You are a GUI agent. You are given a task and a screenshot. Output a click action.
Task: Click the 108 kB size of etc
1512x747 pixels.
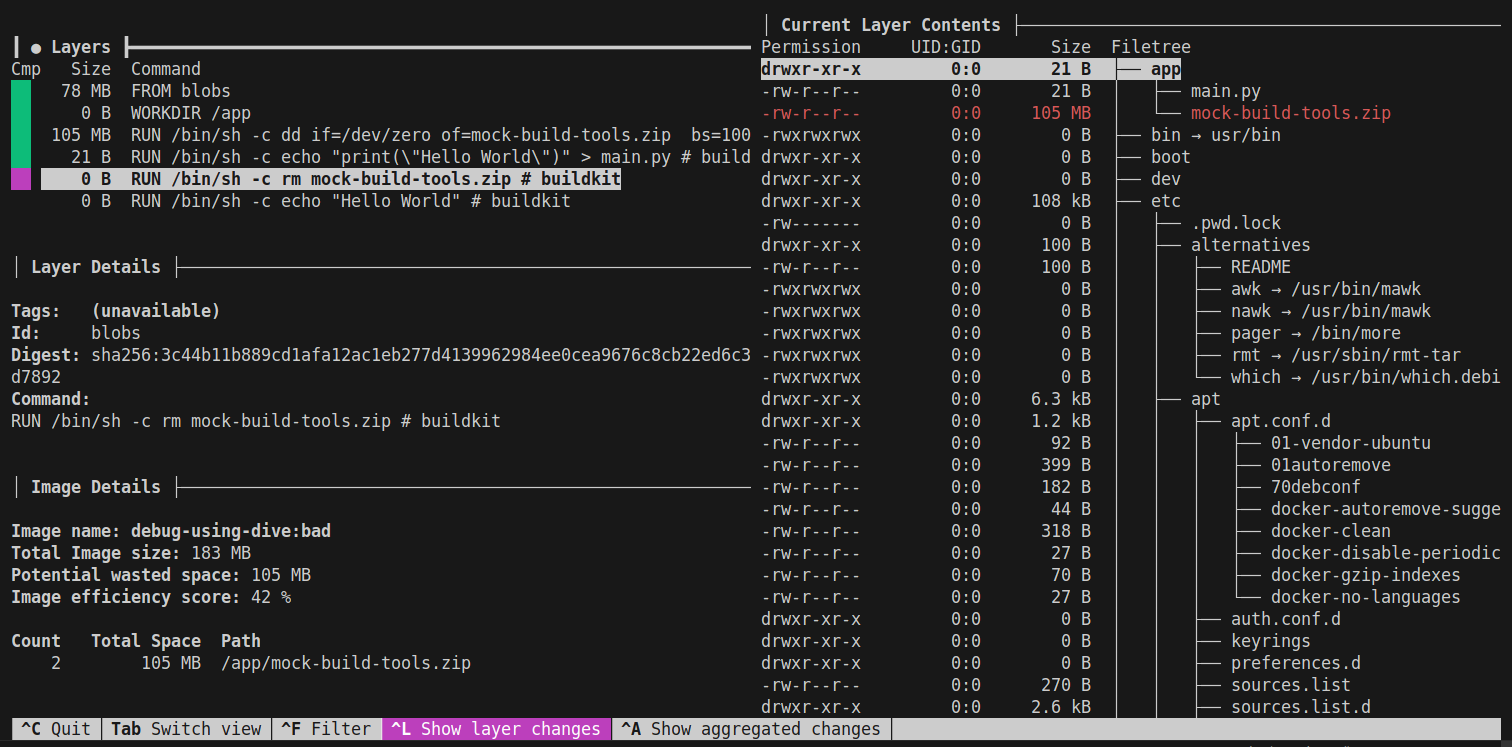[1060, 201]
